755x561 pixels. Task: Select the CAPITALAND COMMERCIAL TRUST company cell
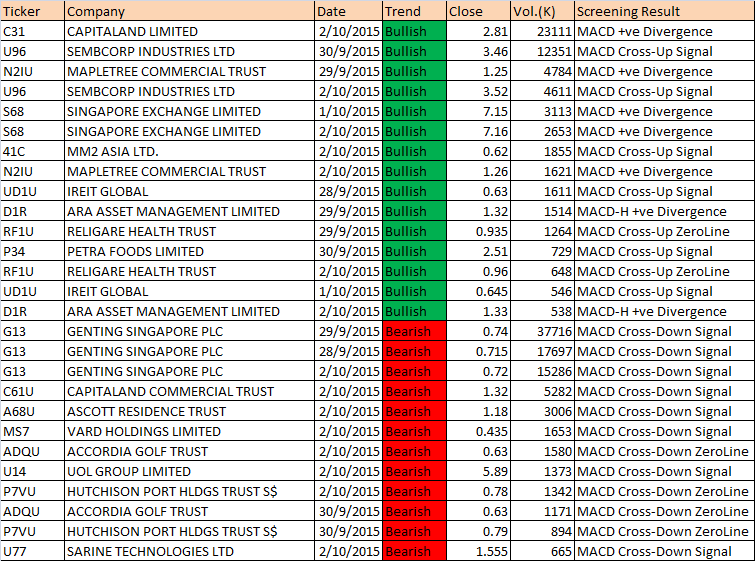click(x=189, y=391)
